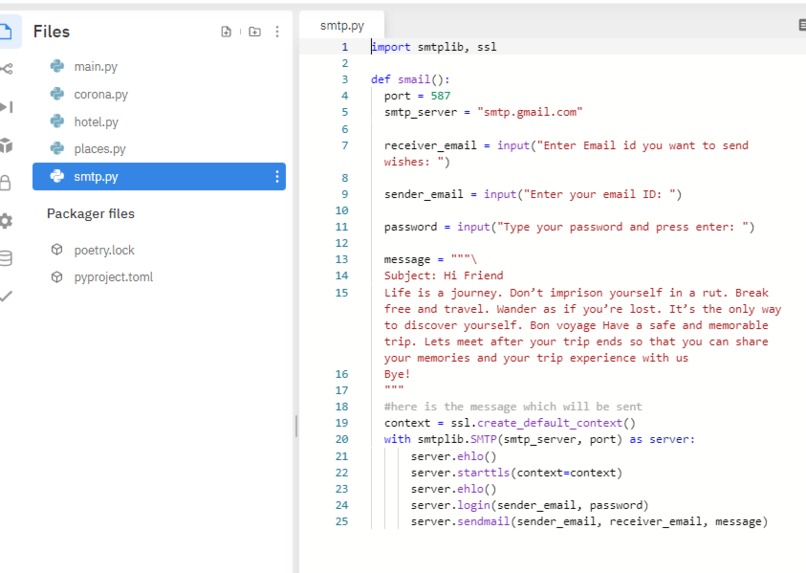Open the debugger play icon in sidebar

tap(6, 107)
